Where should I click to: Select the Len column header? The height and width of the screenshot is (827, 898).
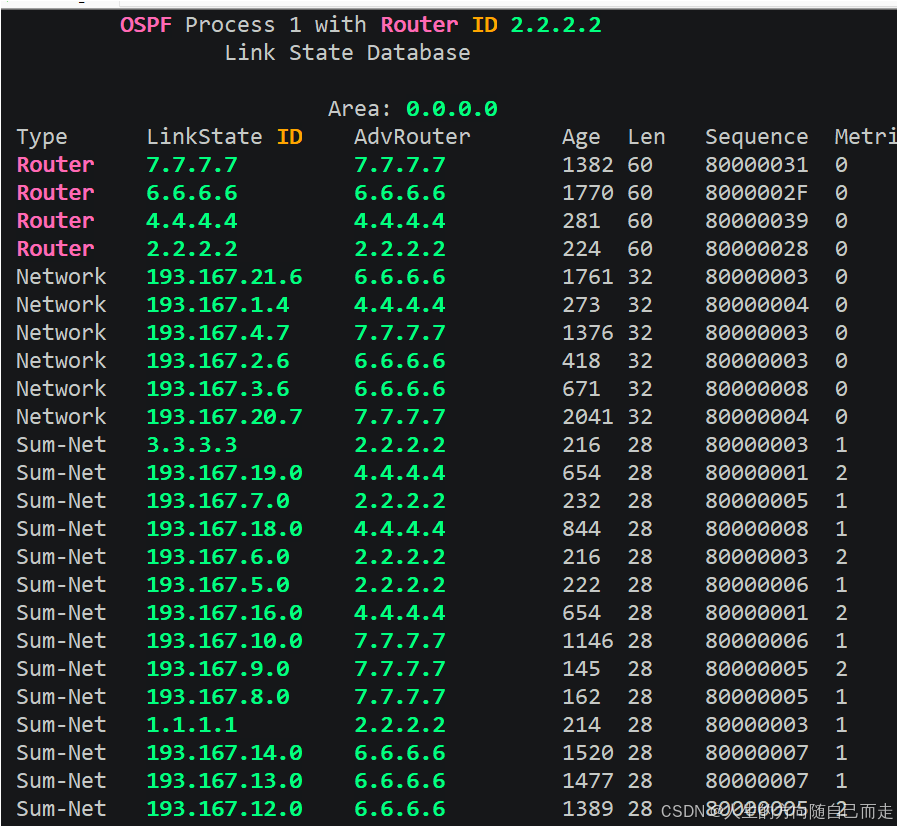tap(646, 136)
